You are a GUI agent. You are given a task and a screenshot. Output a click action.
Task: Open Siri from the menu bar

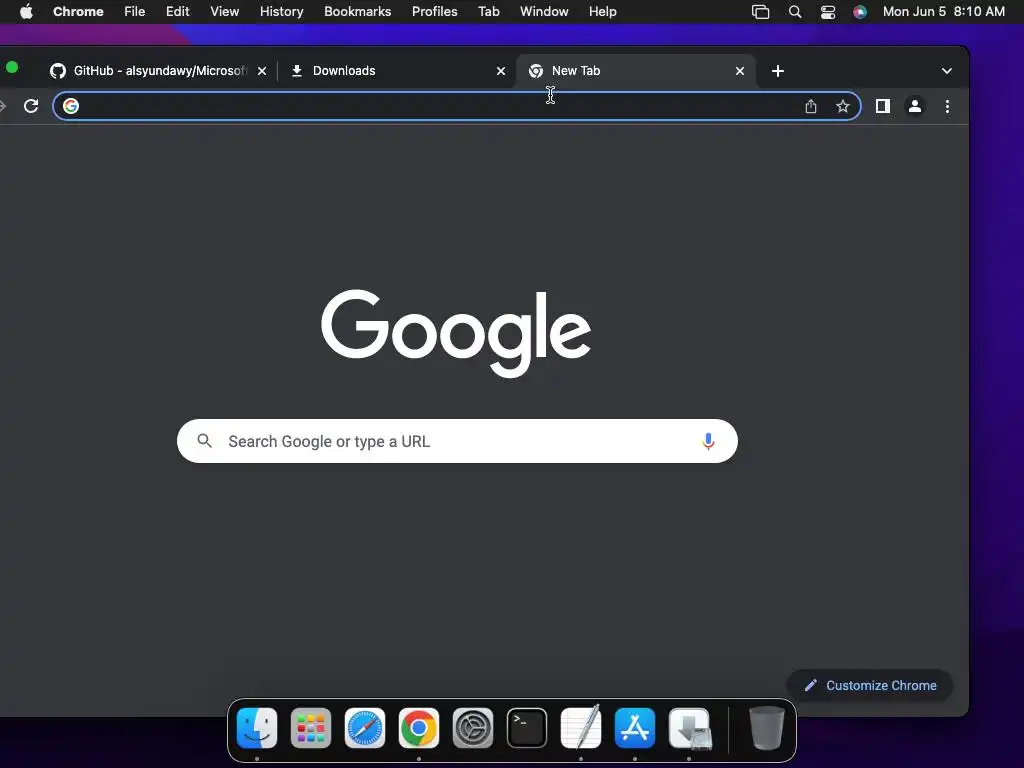tap(860, 12)
